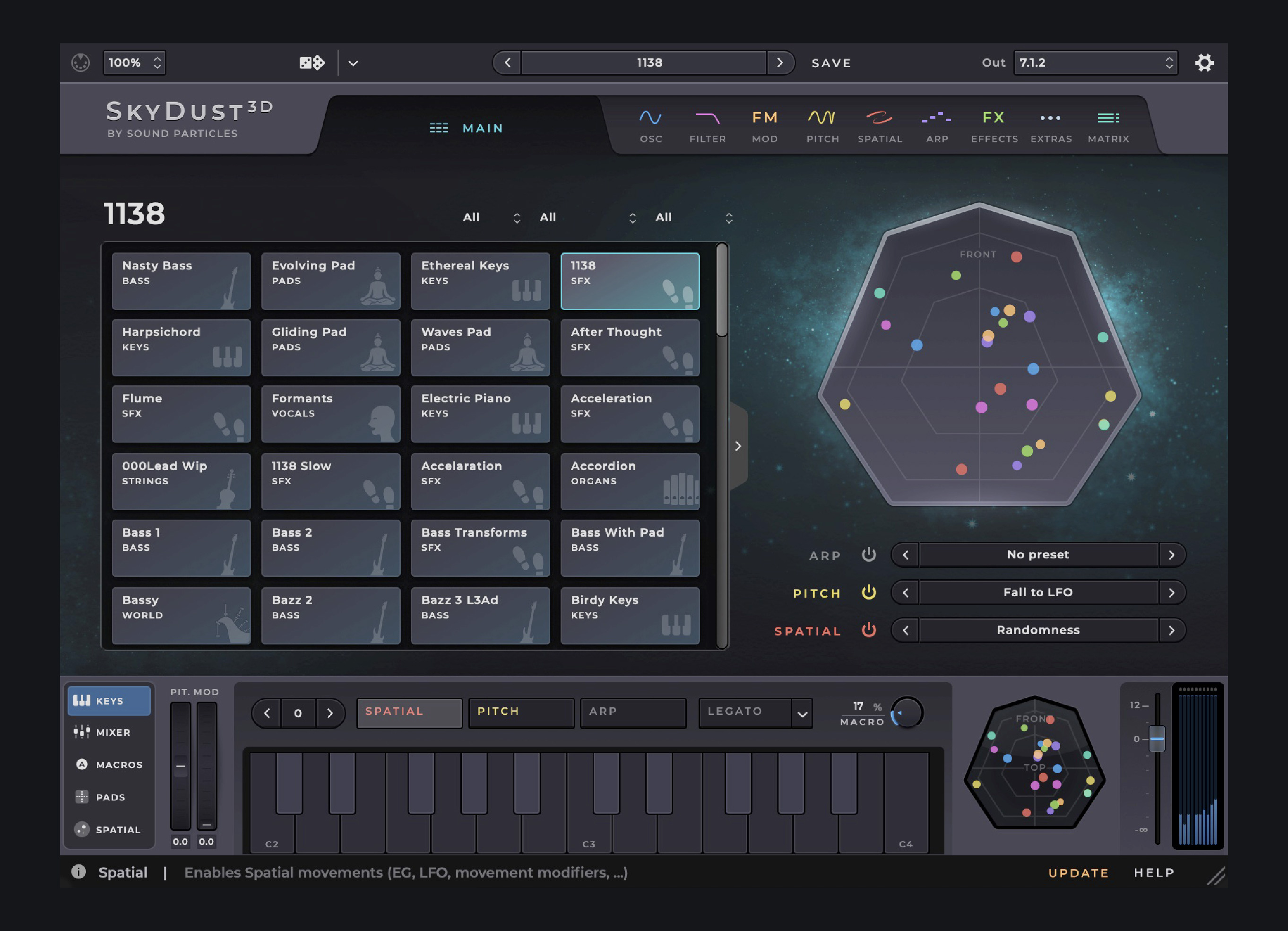Screen dimensions: 1288x931
Task: Open the third All filter dropdown
Action: coord(693,218)
